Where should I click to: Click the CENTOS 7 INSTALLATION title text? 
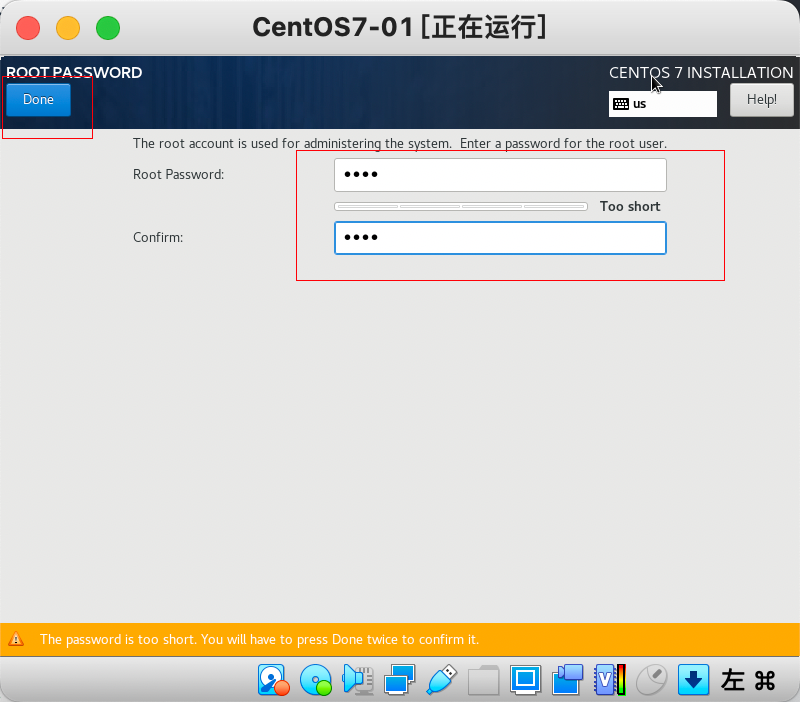click(701, 72)
